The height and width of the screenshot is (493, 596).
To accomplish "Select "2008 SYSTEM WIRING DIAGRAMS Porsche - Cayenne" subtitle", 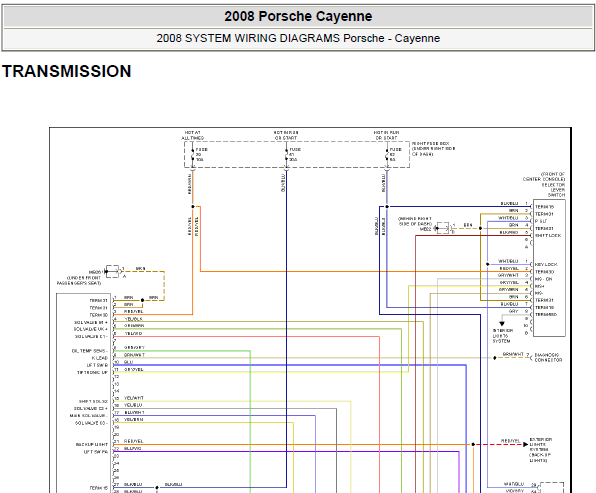I will pos(298,38).
